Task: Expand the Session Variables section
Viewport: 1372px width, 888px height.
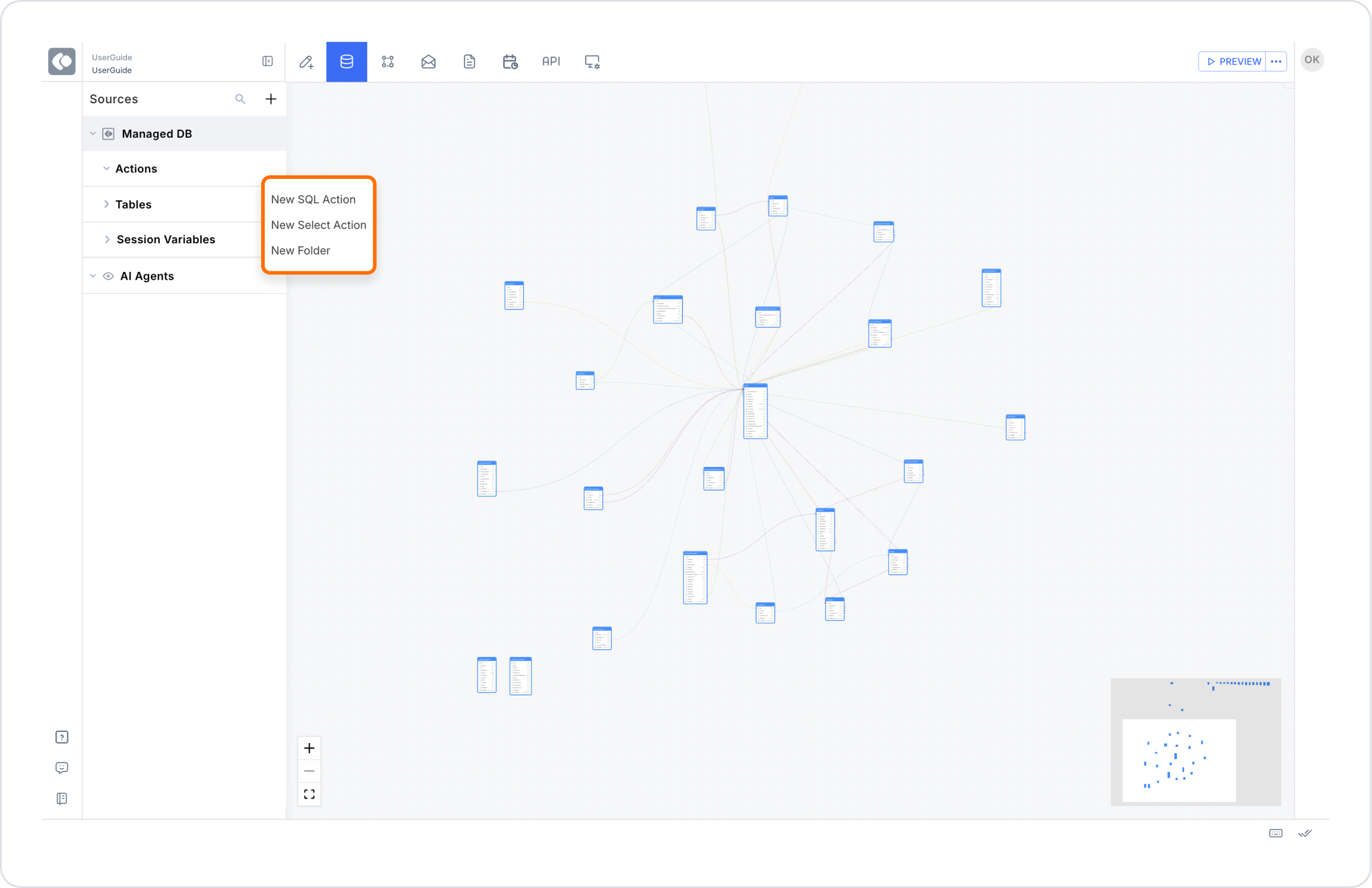Action: click(x=107, y=240)
